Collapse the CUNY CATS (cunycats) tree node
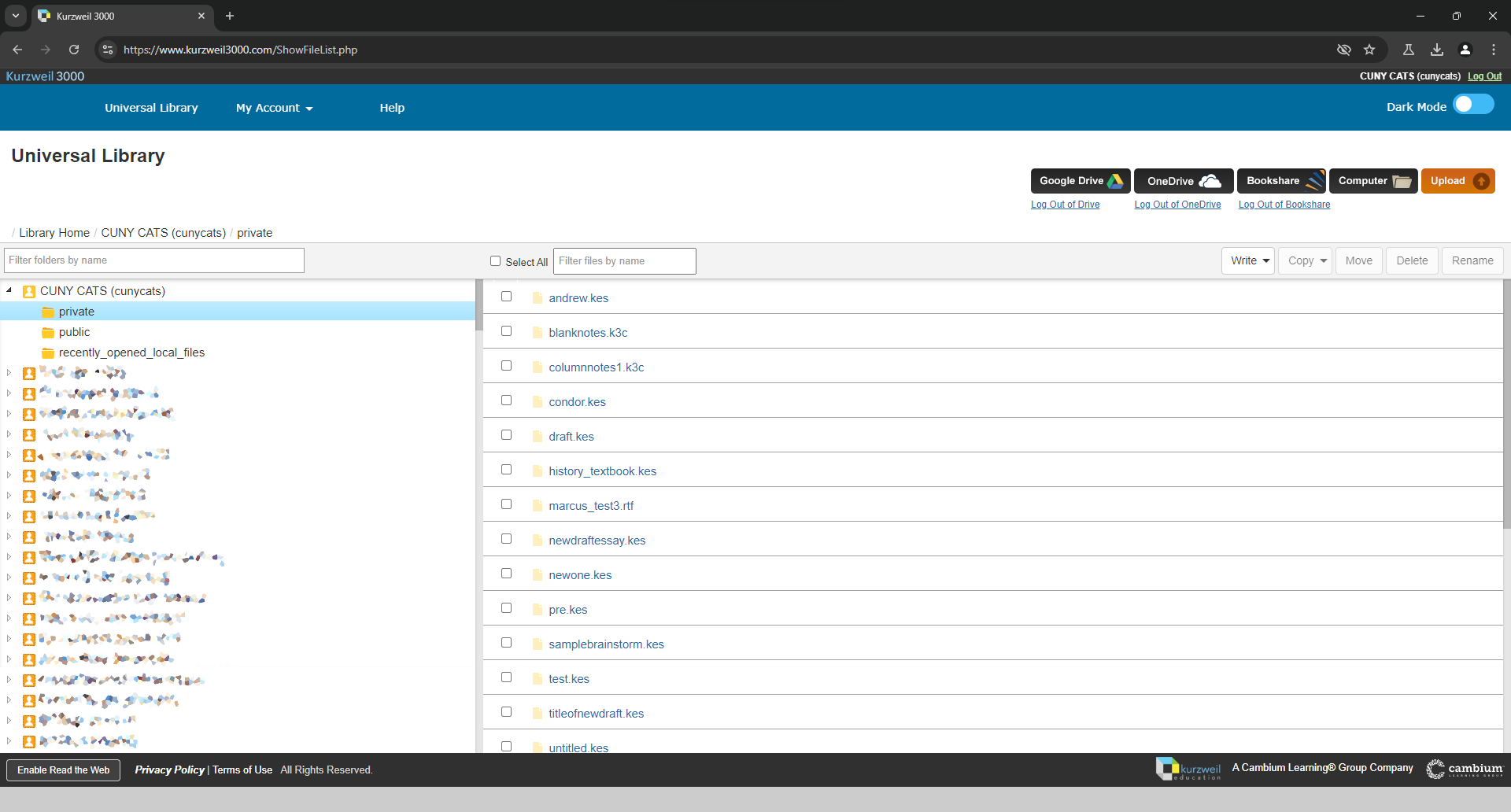Image resolution: width=1511 pixels, height=812 pixels. point(9,290)
